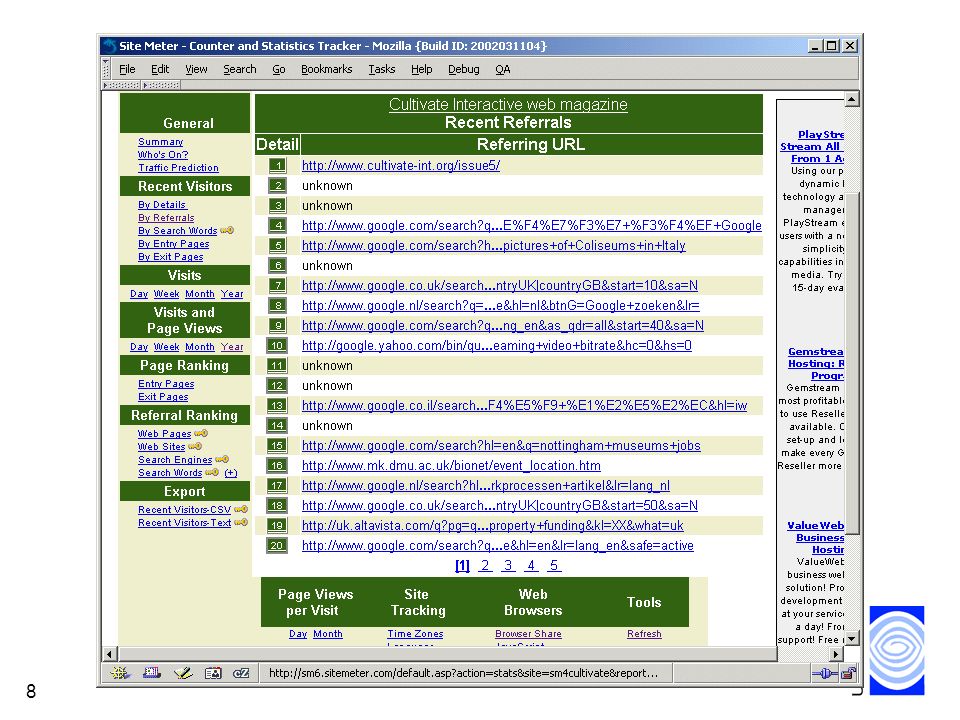
Task: Open detail icon number 18
Action: pyautogui.click(x=277, y=506)
